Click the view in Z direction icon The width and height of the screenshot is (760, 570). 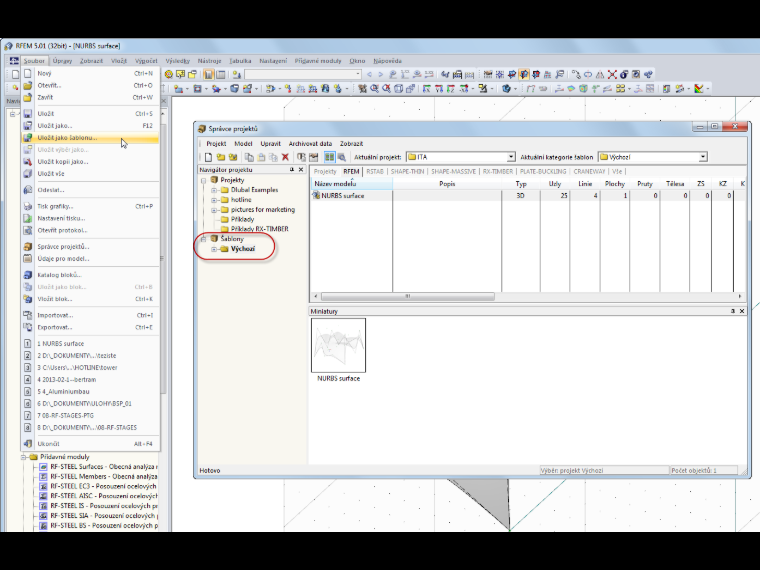pyautogui.click(x=451, y=88)
